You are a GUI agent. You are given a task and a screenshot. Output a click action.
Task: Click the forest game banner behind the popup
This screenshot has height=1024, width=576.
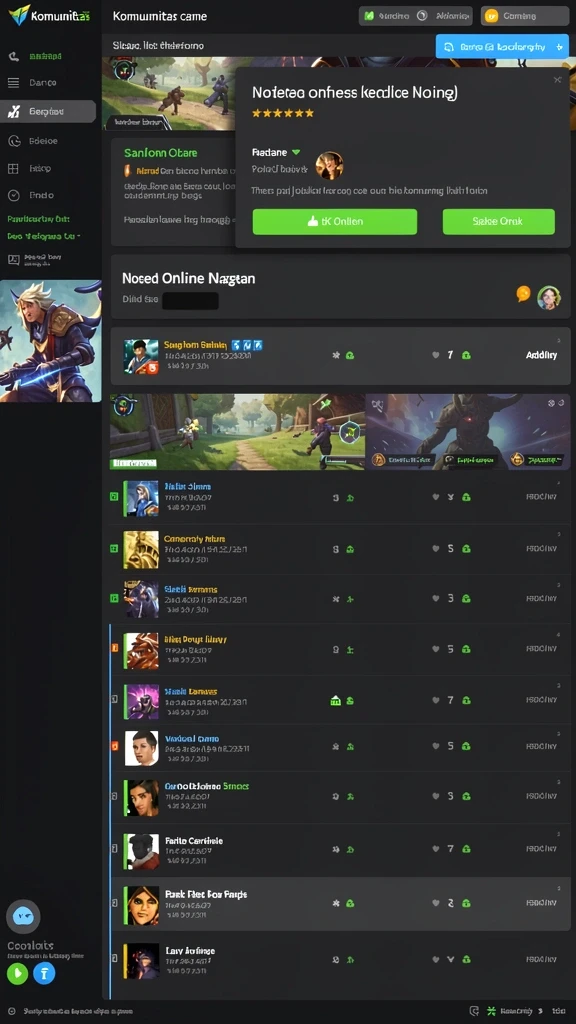168,93
